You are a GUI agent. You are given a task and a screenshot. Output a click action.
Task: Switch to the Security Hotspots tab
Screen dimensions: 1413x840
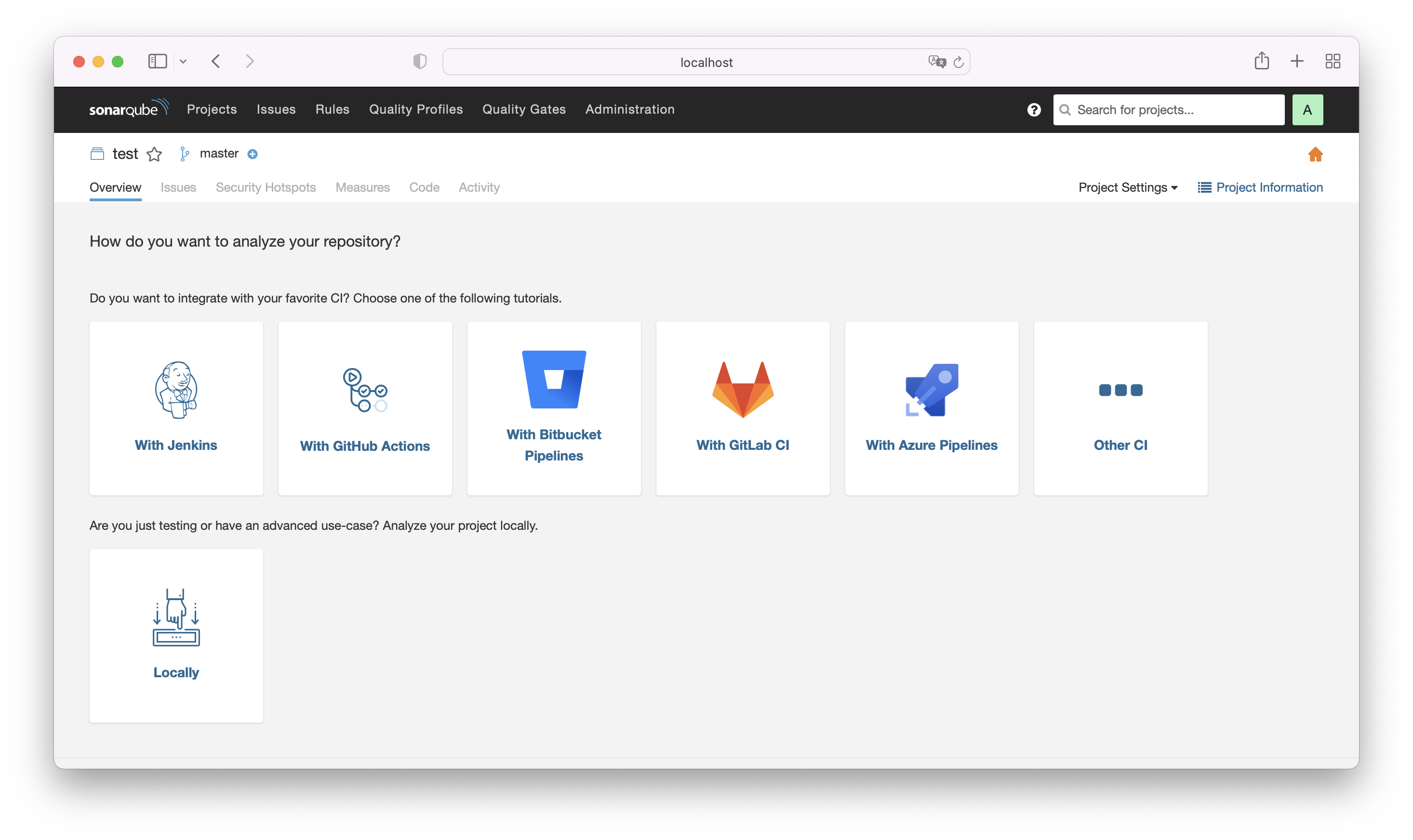[x=266, y=187]
